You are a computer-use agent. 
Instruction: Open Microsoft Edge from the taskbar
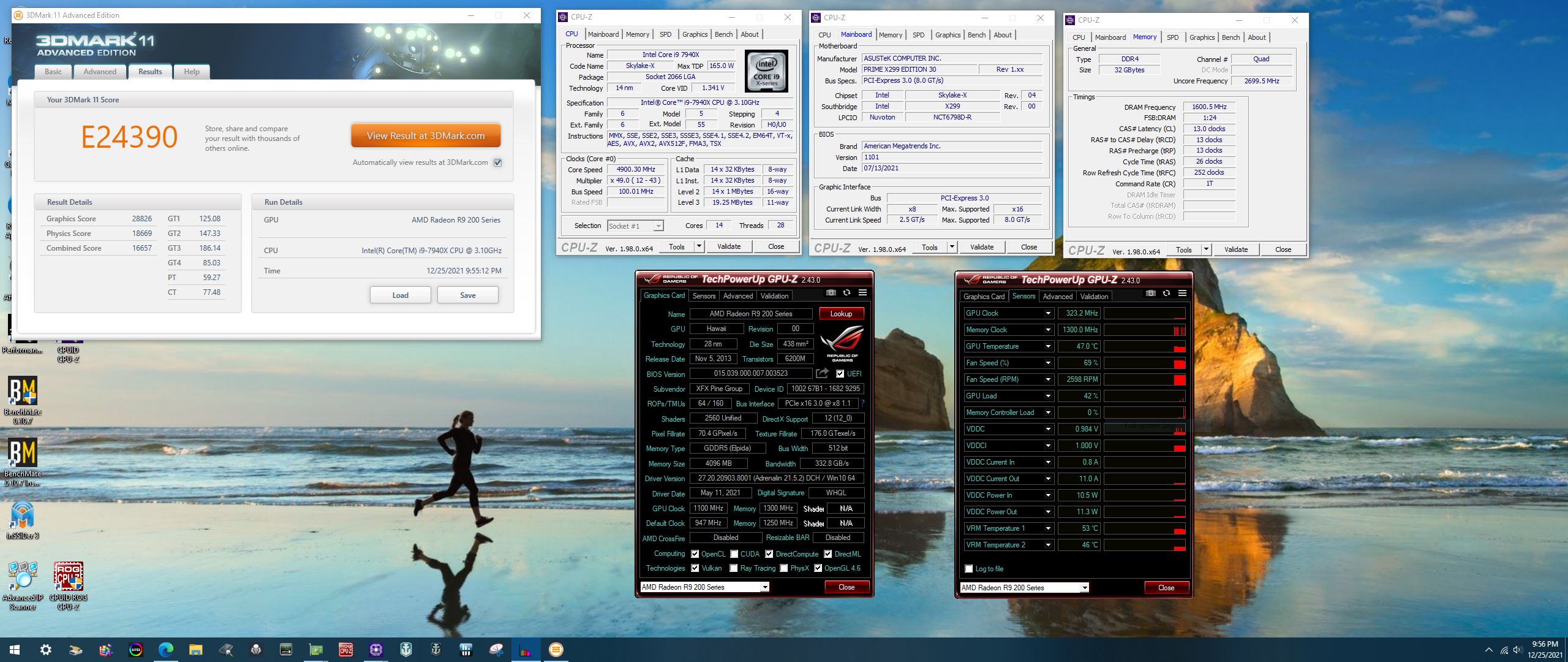click(166, 650)
